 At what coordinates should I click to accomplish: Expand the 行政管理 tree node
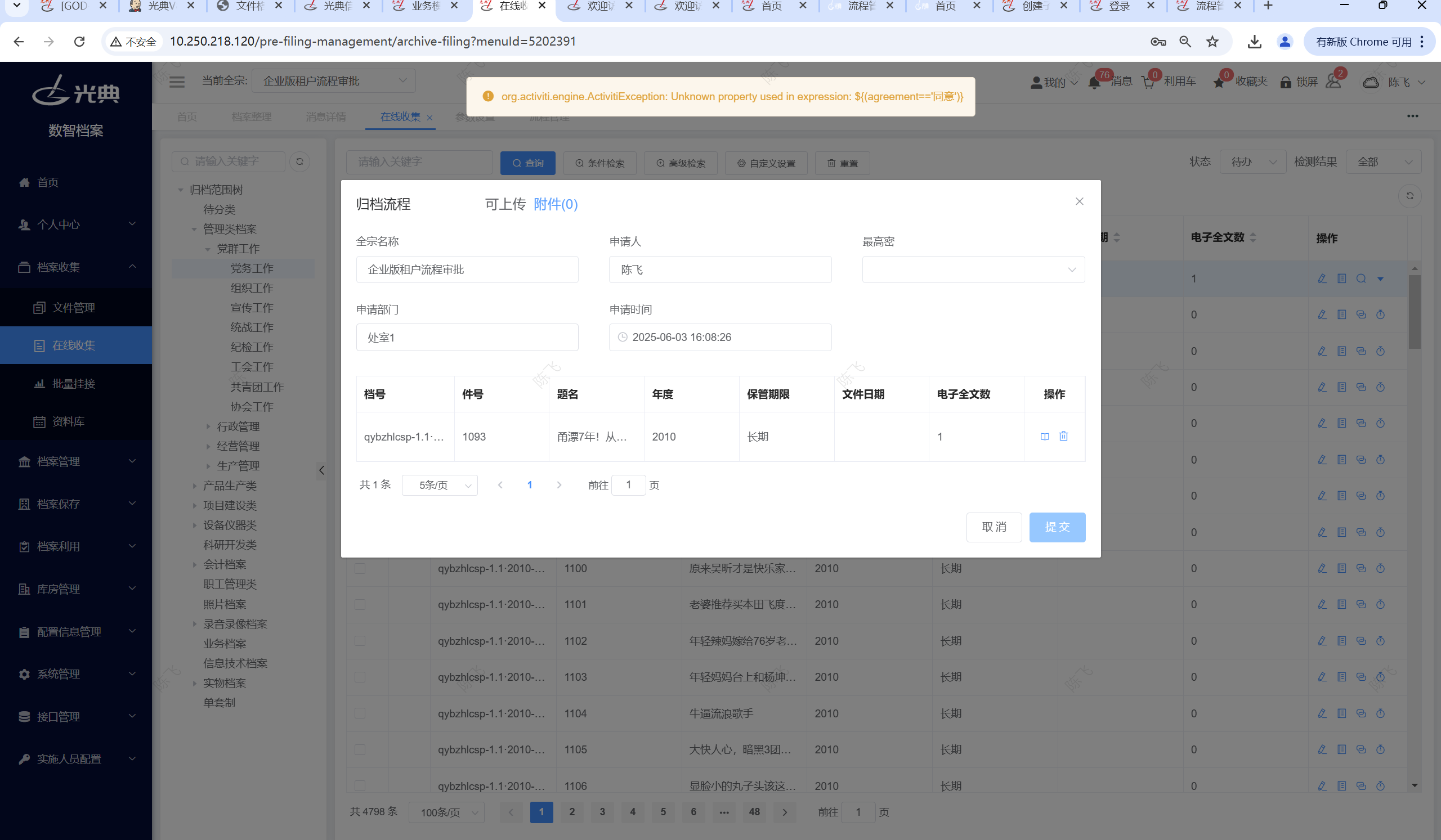point(208,426)
